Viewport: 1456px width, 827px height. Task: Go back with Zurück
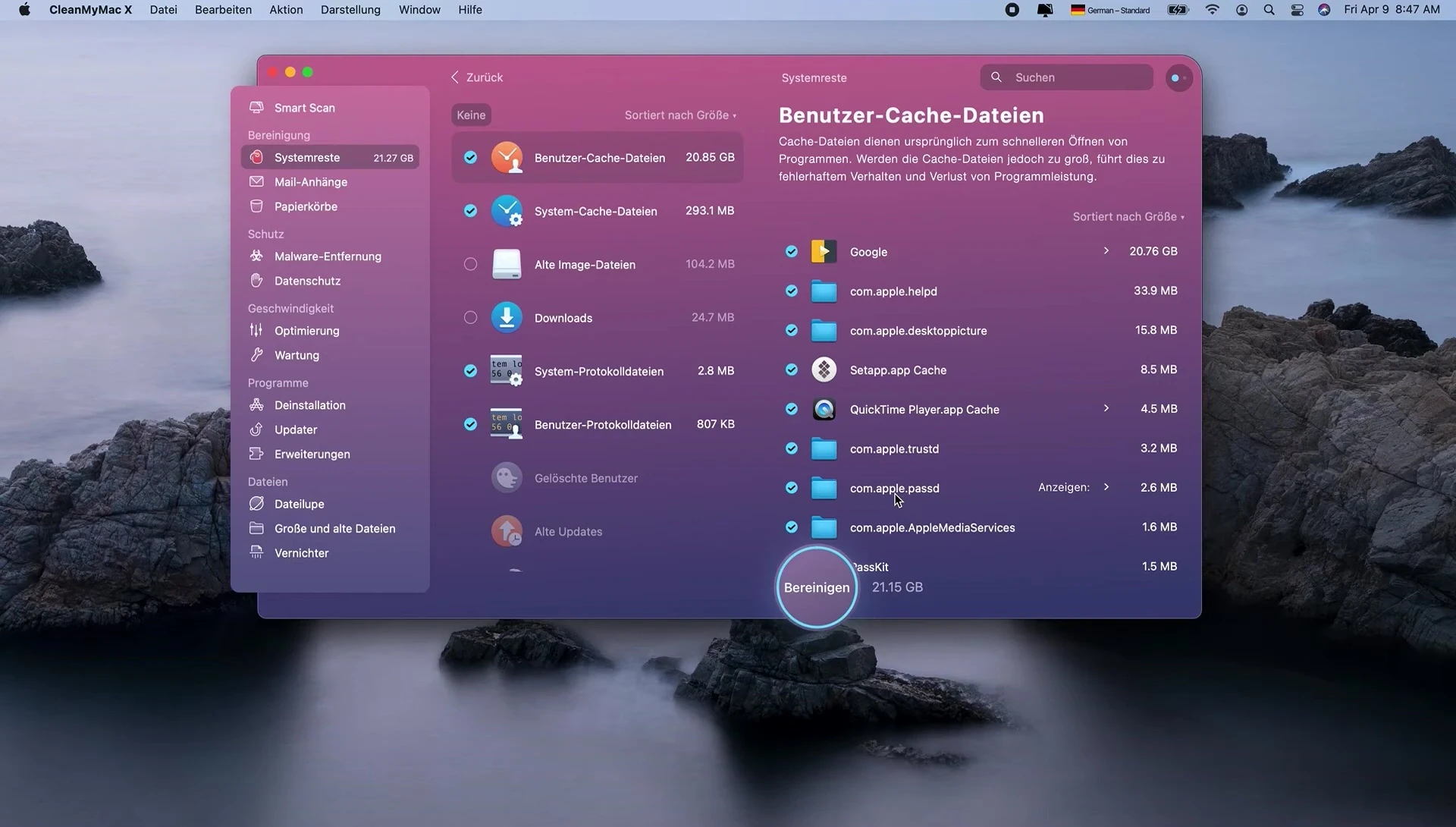tap(477, 77)
